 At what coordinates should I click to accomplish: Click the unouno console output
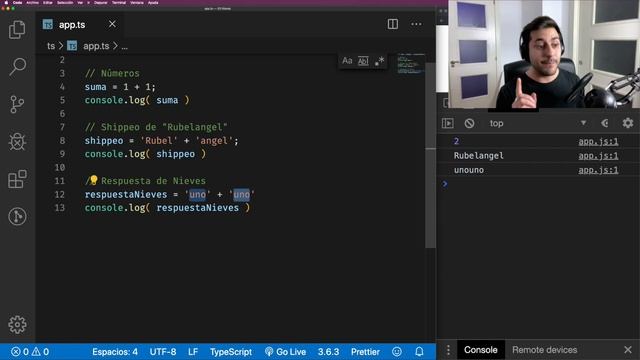pos(469,170)
